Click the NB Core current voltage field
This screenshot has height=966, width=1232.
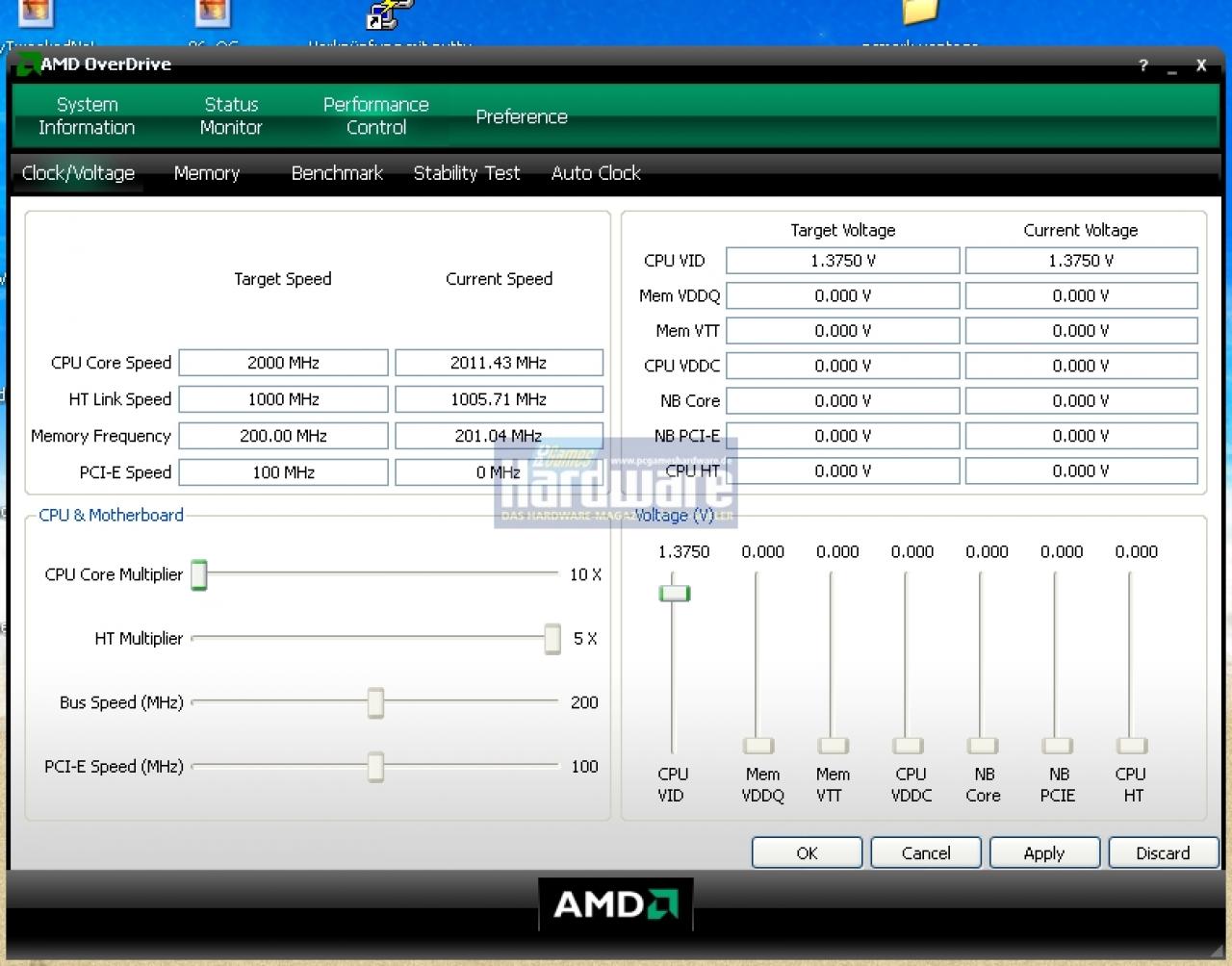pos(1082,401)
